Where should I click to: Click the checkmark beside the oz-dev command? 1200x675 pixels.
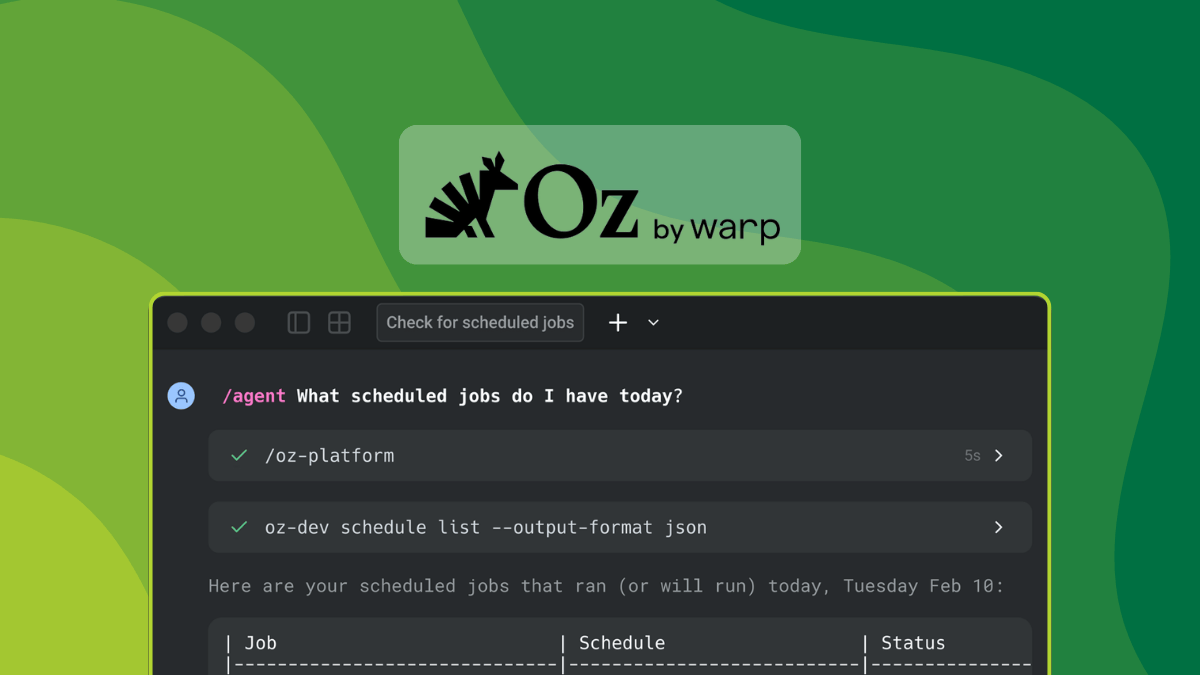tap(238, 527)
